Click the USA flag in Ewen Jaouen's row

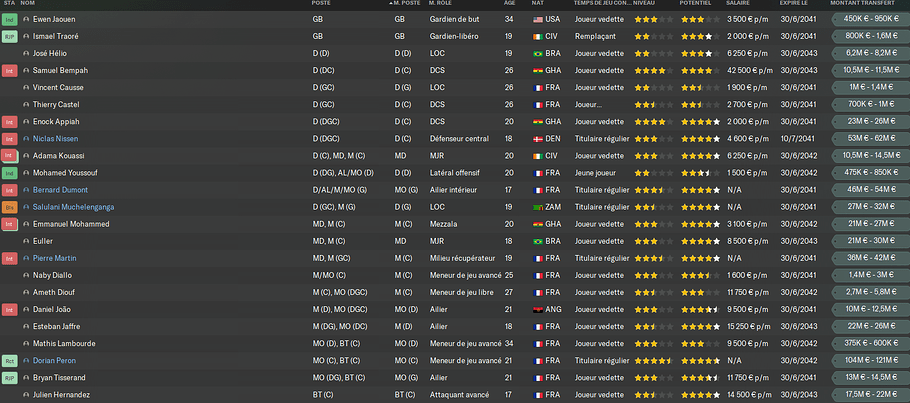538,19
